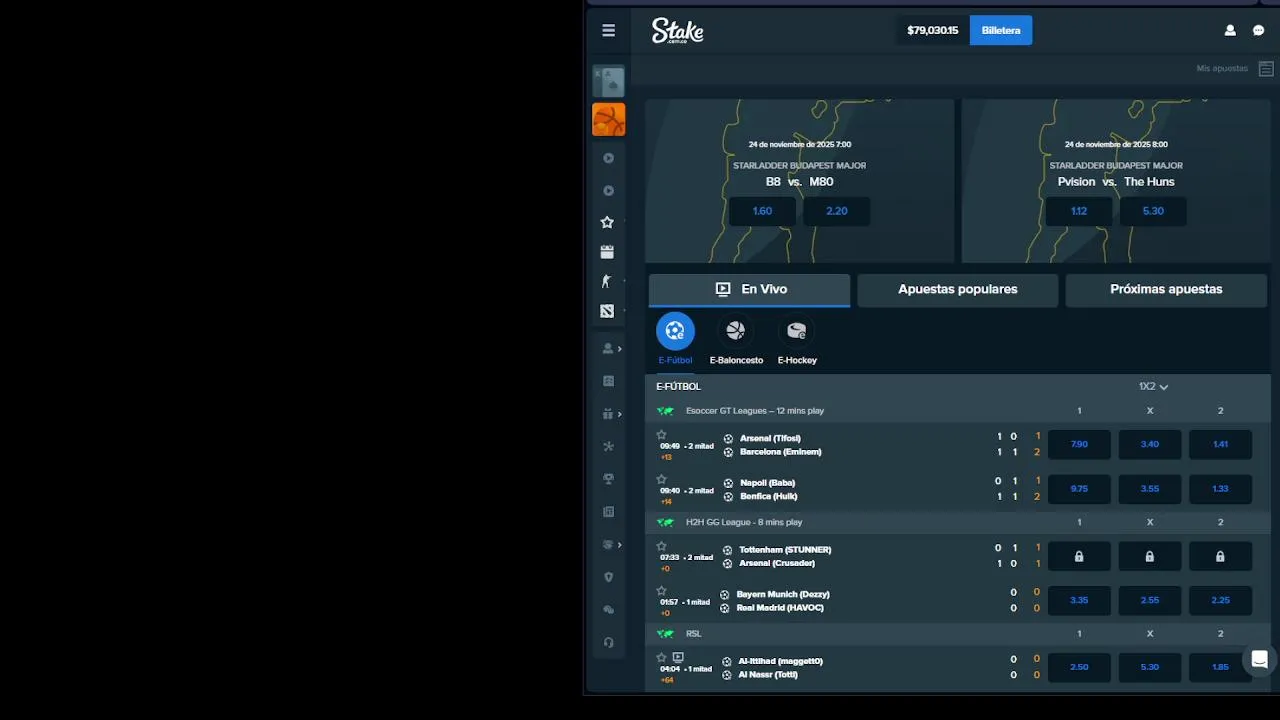The image size is (1280, 720).
Task: Open the Dota 2 icon in sidebar
Action: point(607,311)
